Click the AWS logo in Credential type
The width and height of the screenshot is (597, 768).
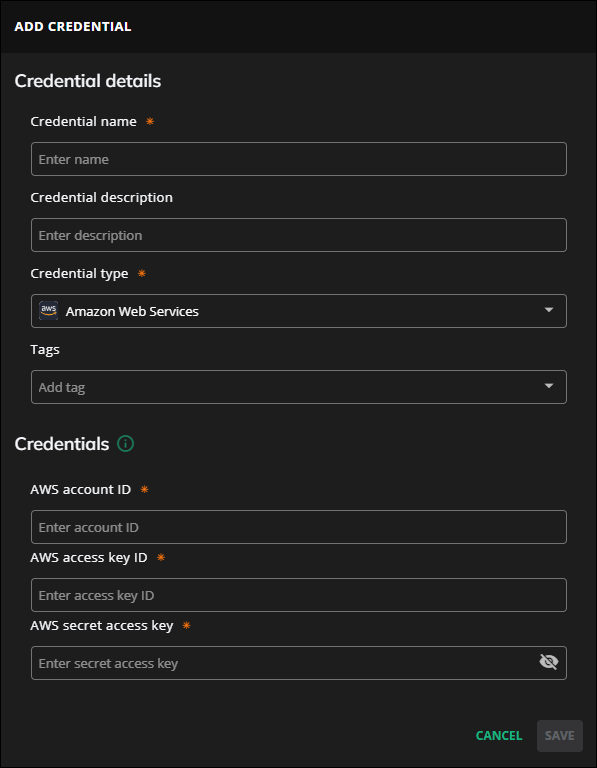(x=48, y=311)
